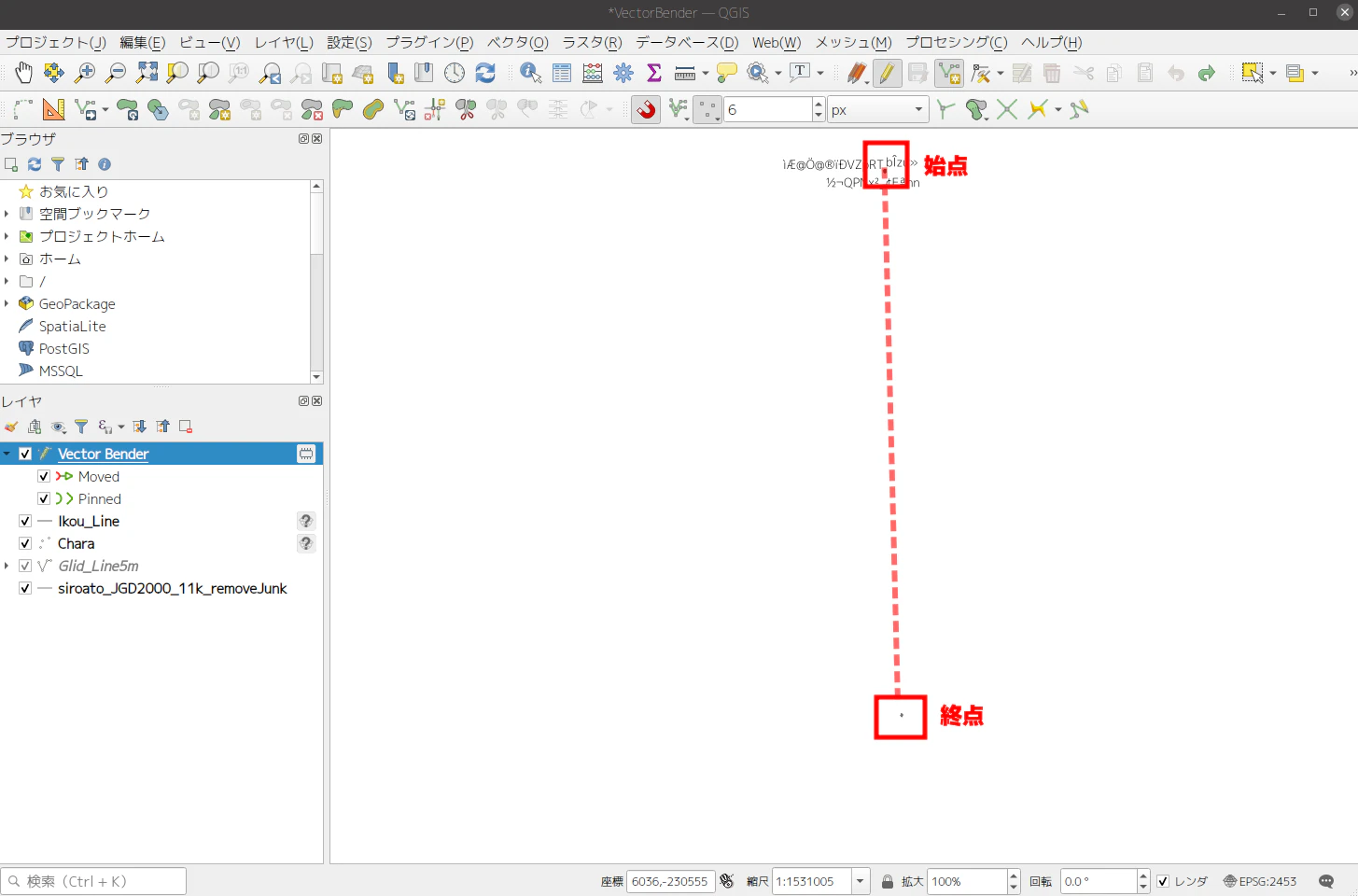This screenshot has width=1358, height=896.
Task: Open the Temporal Controller clock icon
Action: (x=455, y=73)
